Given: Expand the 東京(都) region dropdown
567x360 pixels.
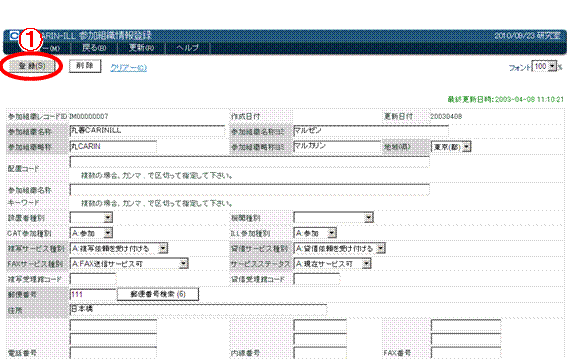Looking at the screenshot, I should tap(451, 147).
